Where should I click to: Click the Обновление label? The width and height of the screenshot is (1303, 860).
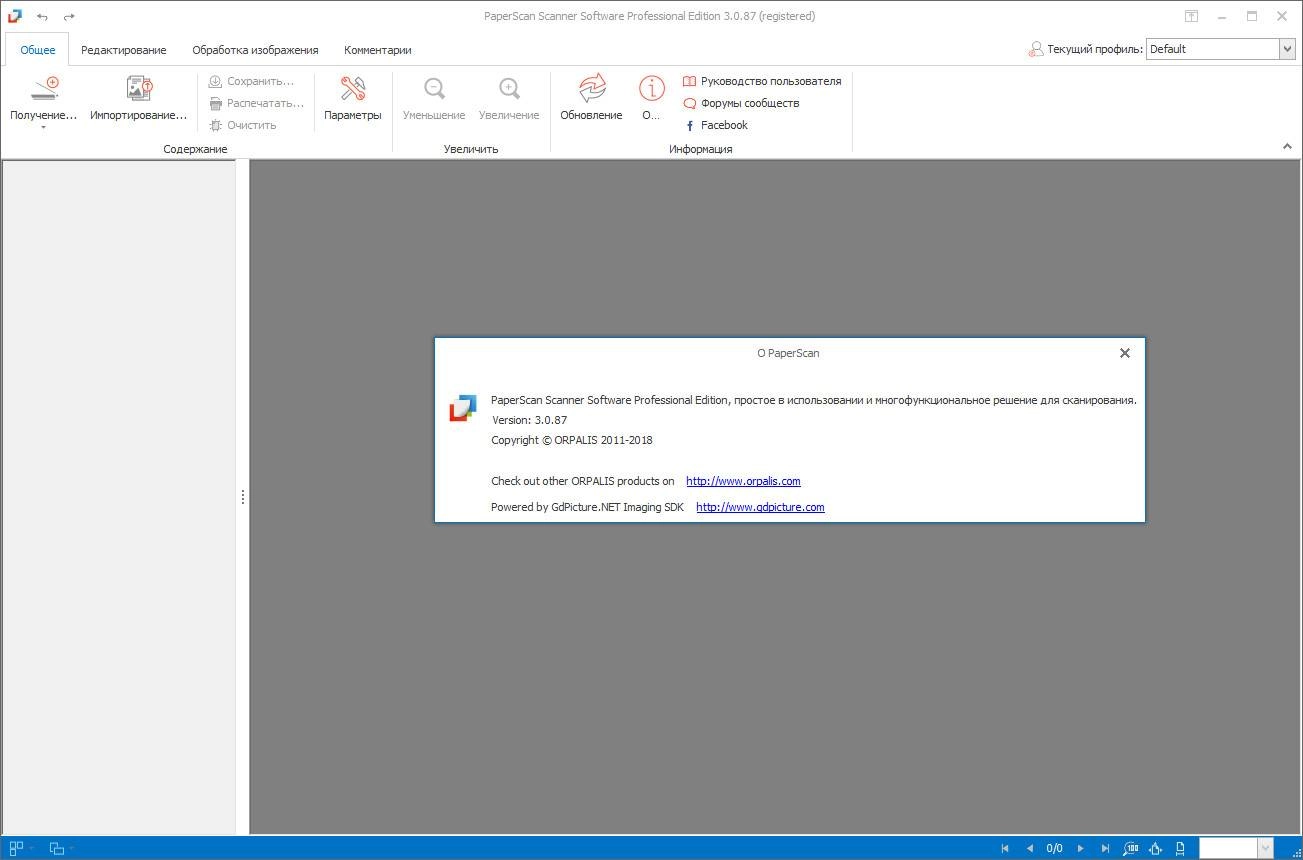click(x=591, y=115)
